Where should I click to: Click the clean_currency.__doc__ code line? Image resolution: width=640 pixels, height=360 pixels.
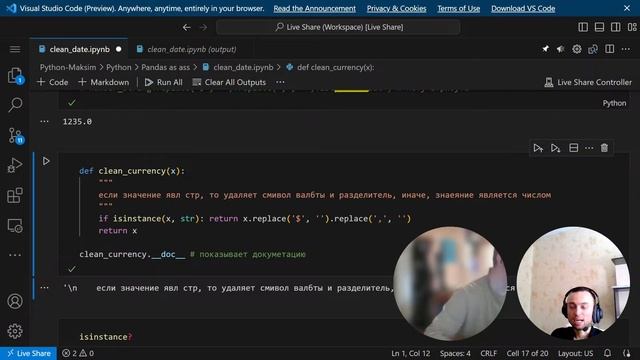[192, 254]
